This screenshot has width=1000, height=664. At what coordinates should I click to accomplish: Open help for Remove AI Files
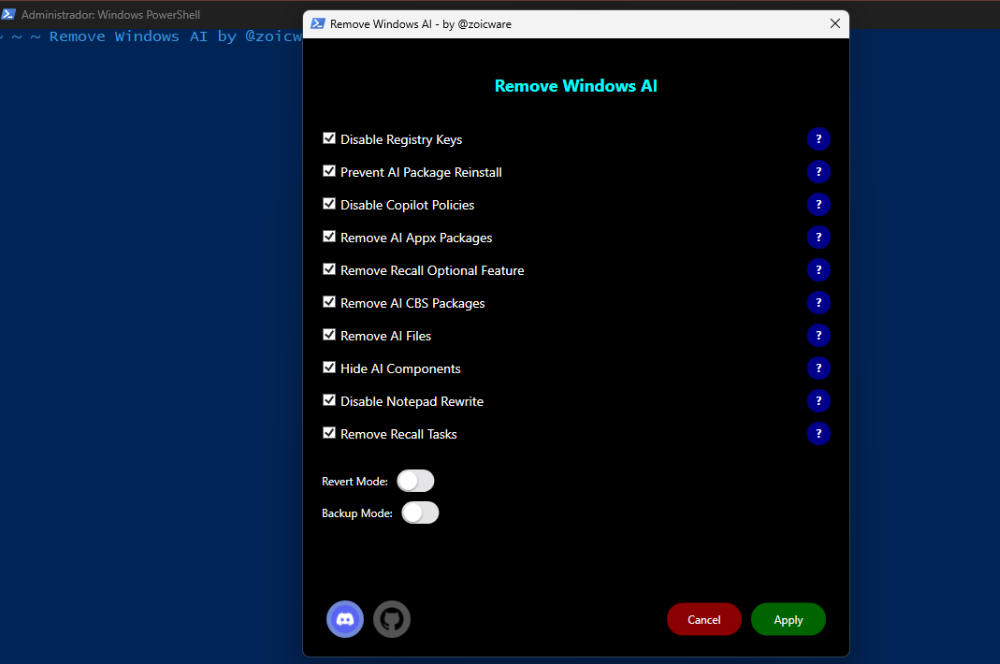point(818,335)
